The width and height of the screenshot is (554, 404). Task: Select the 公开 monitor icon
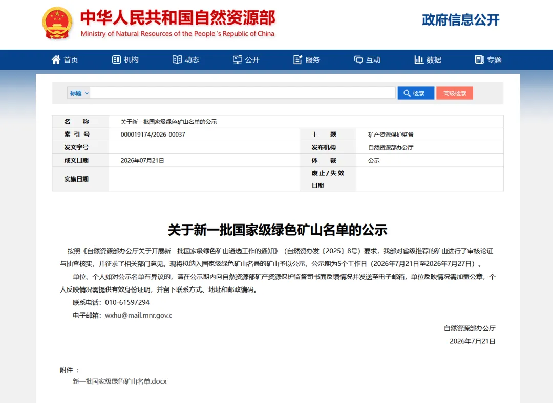(x=237, y=60)
